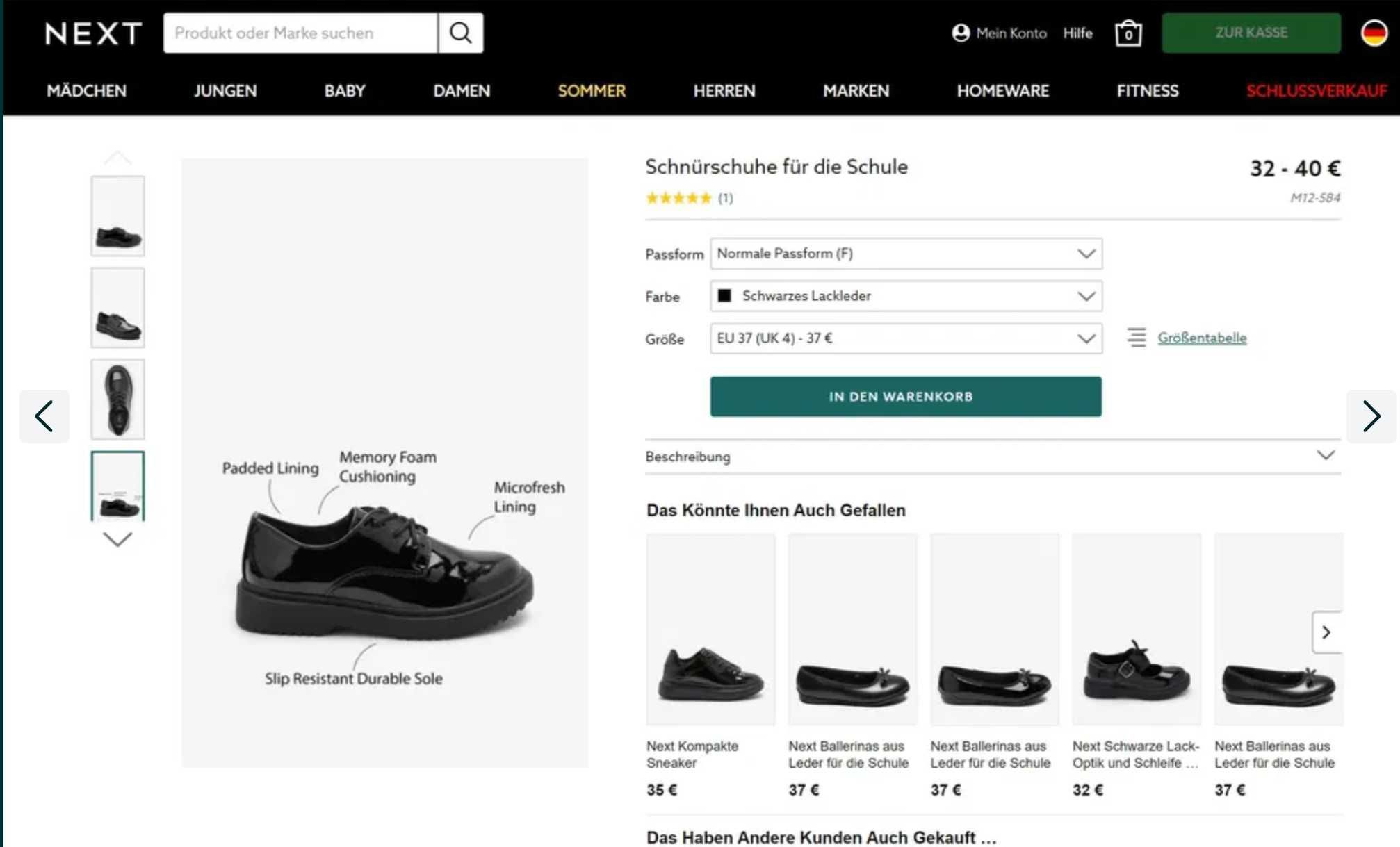This screenshot has width=1400, height=847.
Task: Open the shopping bag icon
Action: click(1128, 33)
